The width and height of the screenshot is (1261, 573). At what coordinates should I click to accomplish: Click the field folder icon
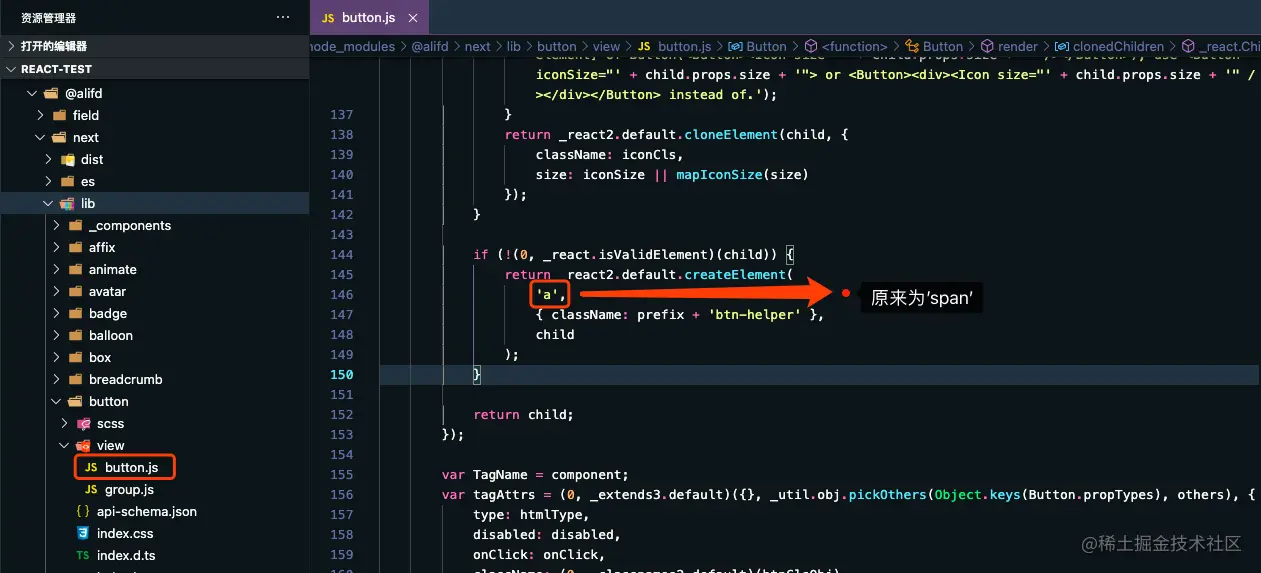pos(59,115)
